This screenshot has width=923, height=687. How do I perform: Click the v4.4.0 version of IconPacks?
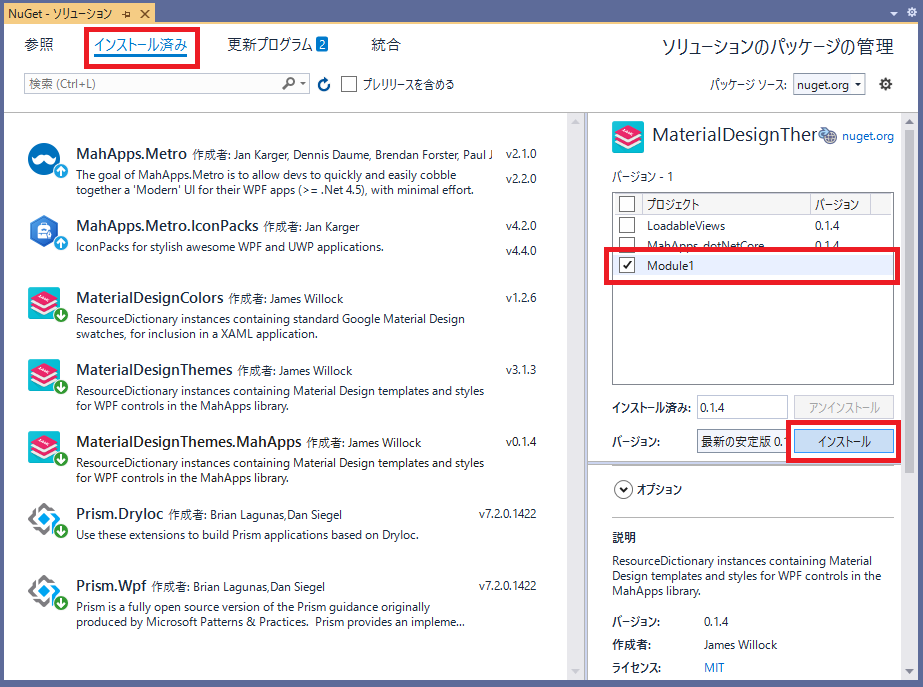(521, 251)
